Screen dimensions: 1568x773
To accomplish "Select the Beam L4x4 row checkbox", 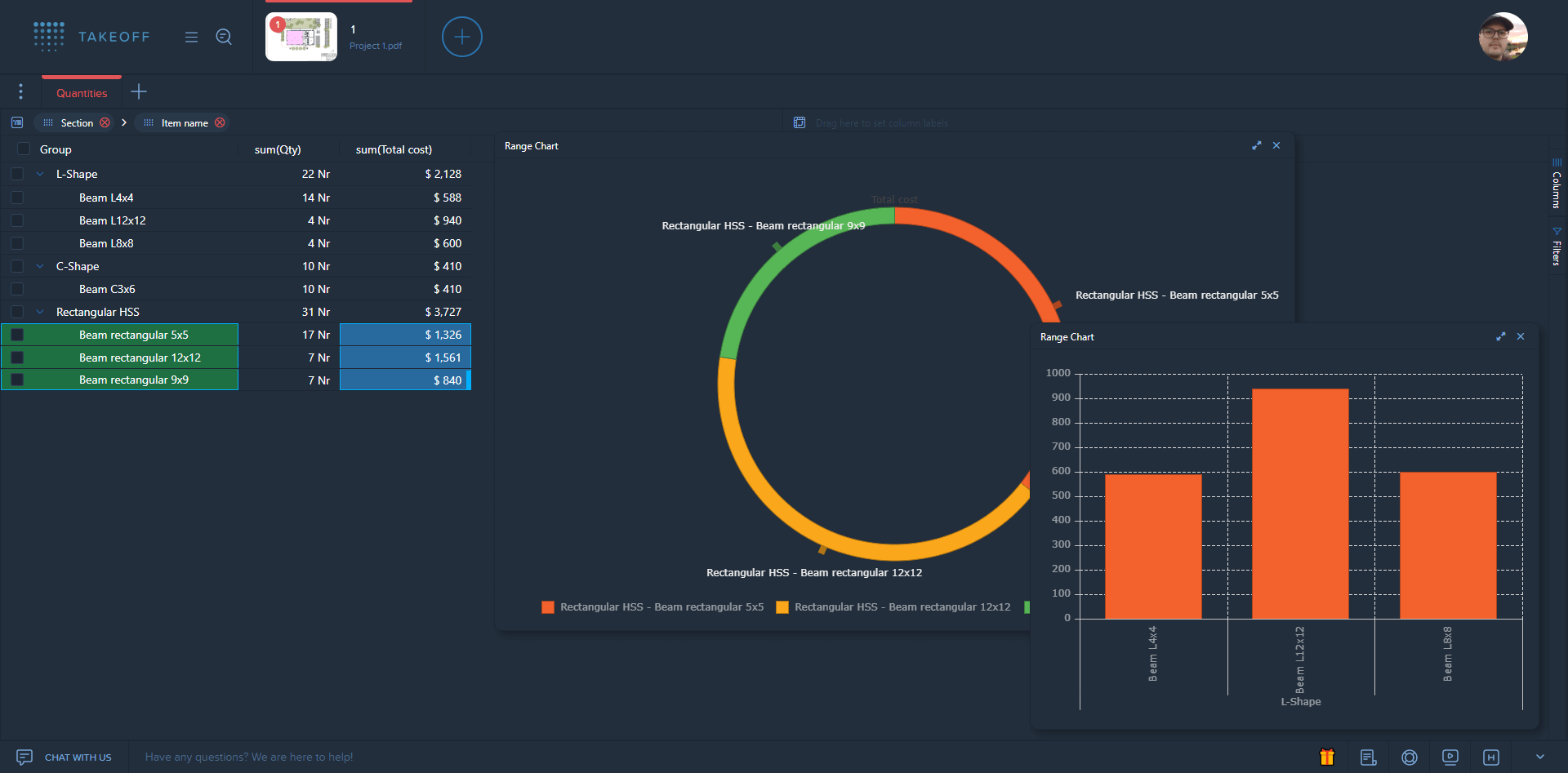I will click(x=17, y=198).
